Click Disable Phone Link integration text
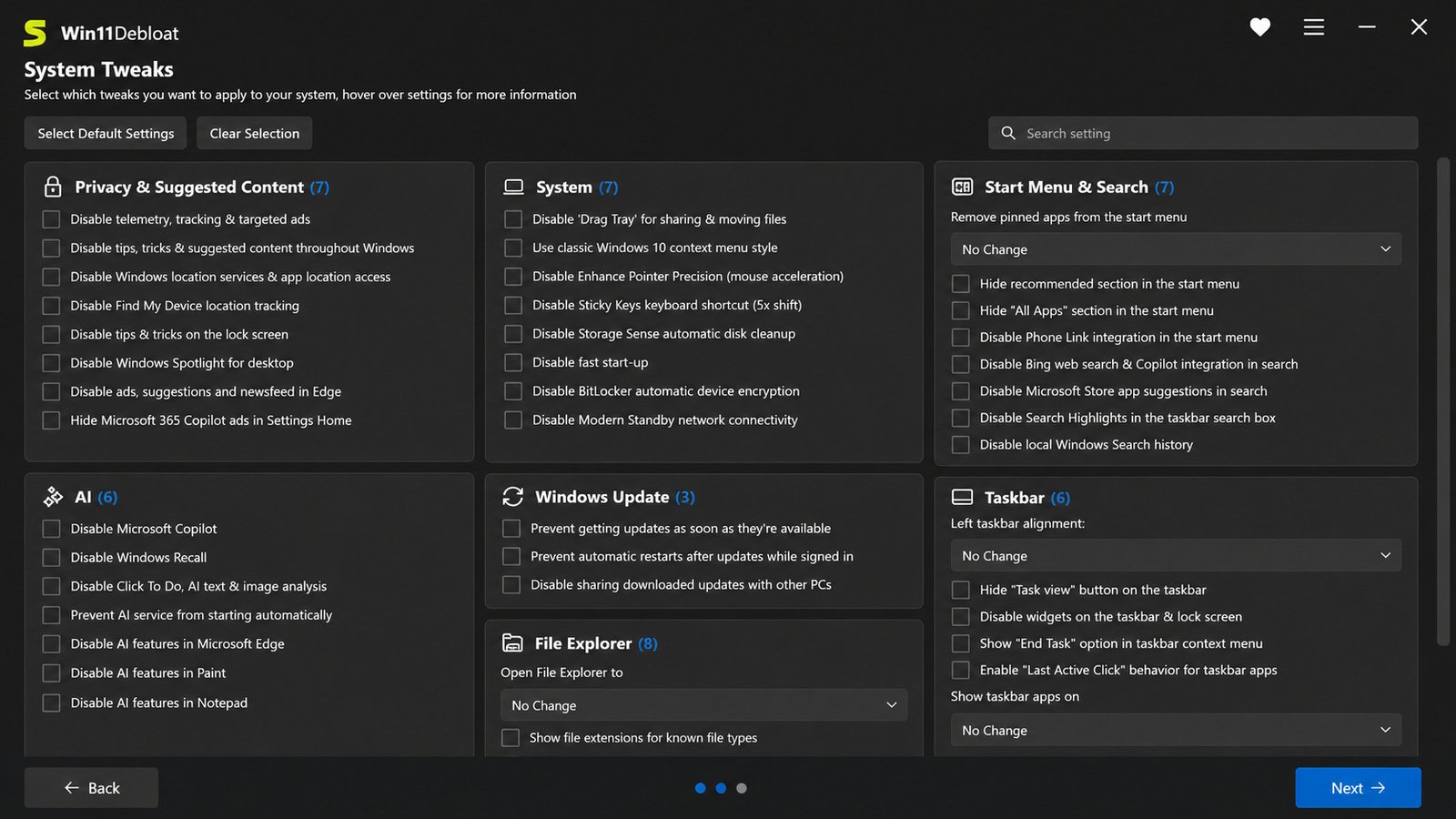The image size is (1456, 819). click(x=1118, y=338)
